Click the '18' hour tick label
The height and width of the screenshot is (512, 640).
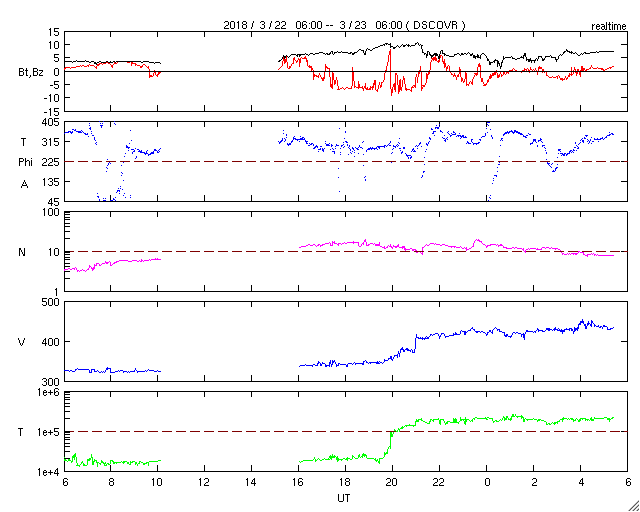[x=345, y=482]
